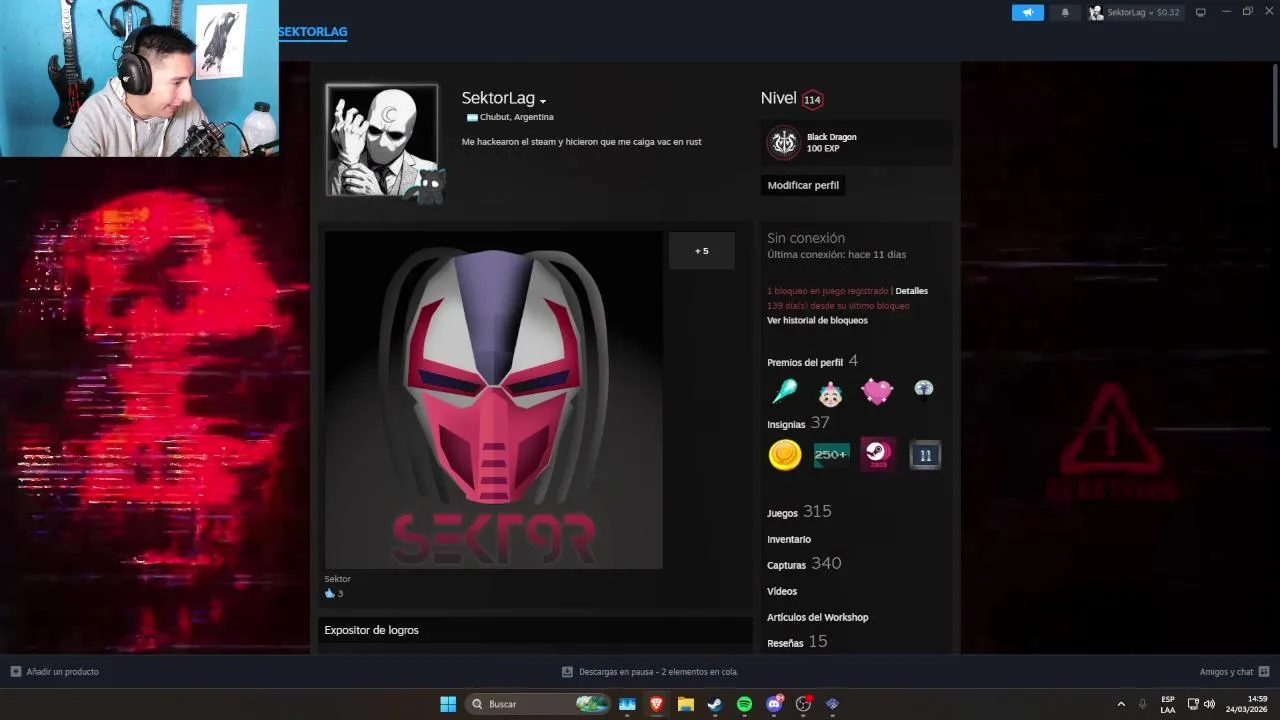Click the teal comet profile award
Viewport: 1280px width, 720px height.
[x=785, y=391]
